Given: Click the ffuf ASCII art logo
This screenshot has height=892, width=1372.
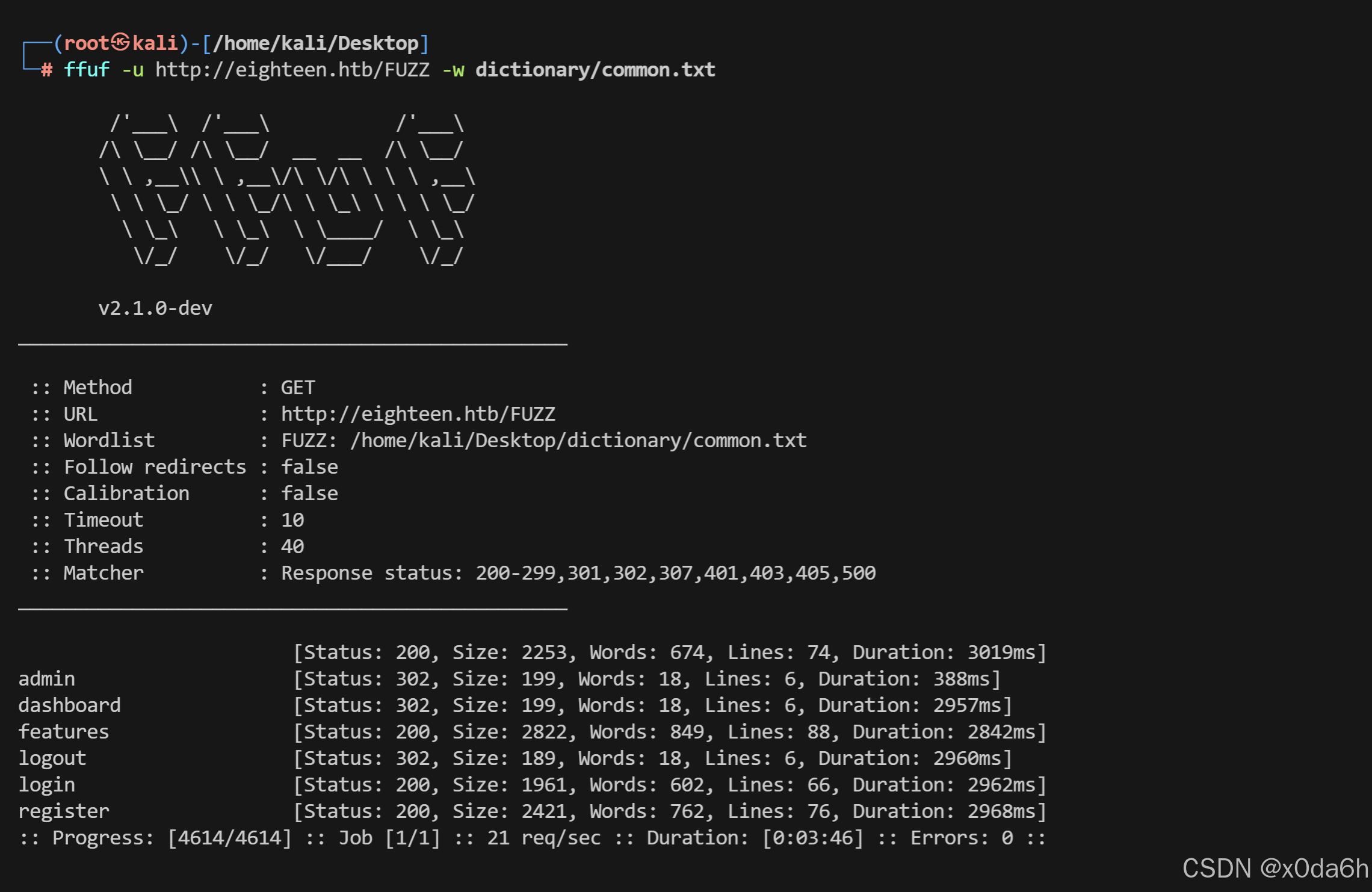Looking at the screenshot, I should point(286,190).
